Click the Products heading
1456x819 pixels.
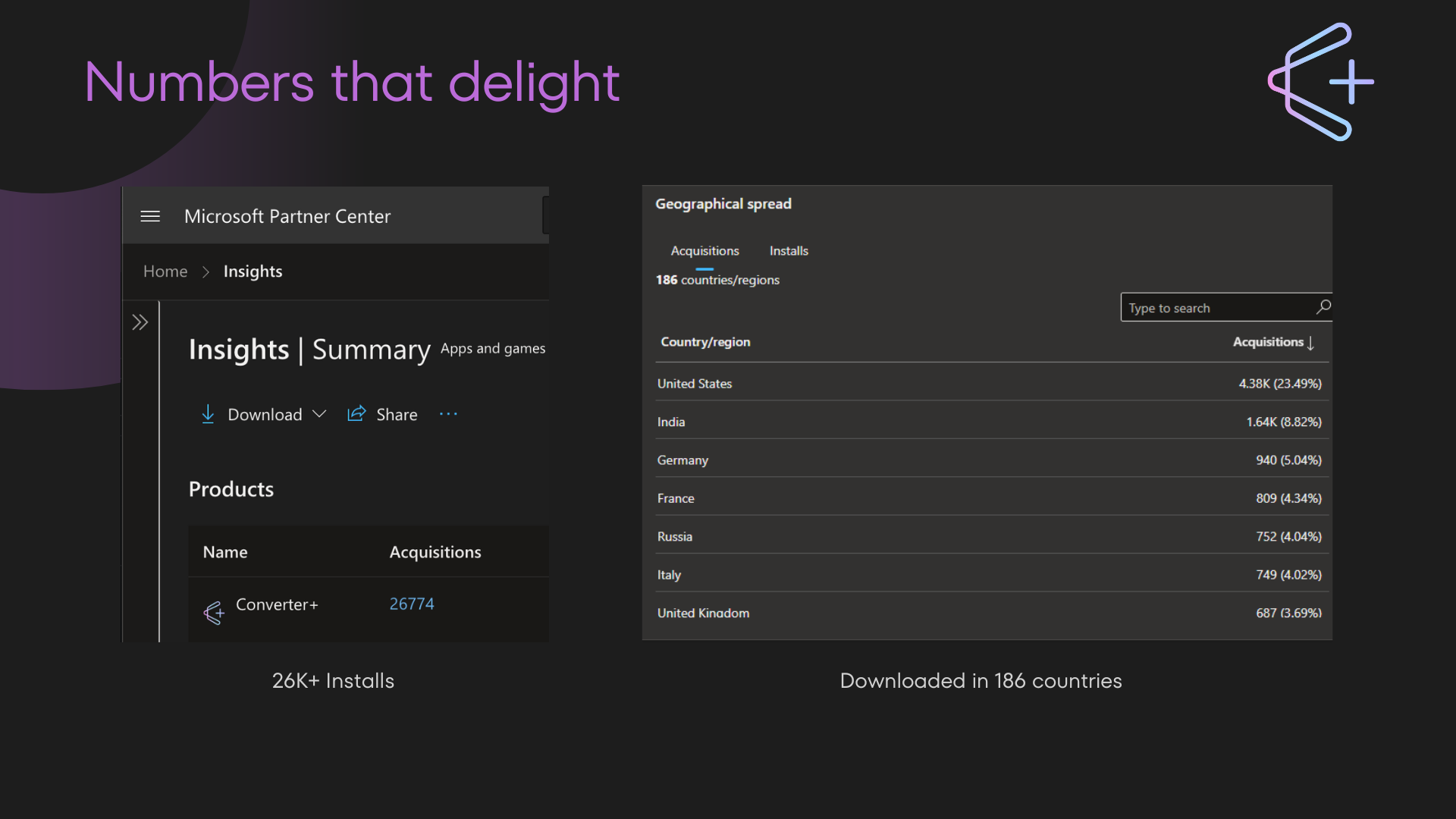[x=231, y=489]
